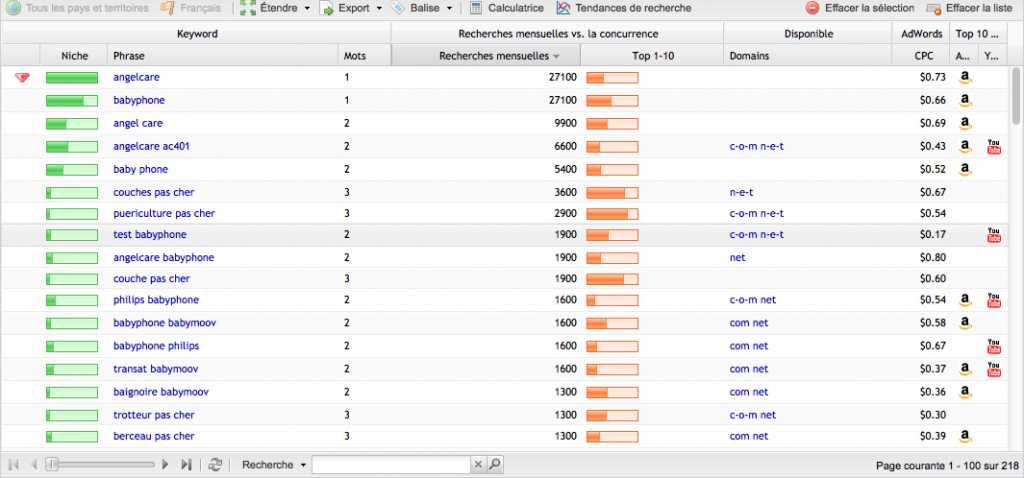Click the Français language button

[x=191, y=8]
